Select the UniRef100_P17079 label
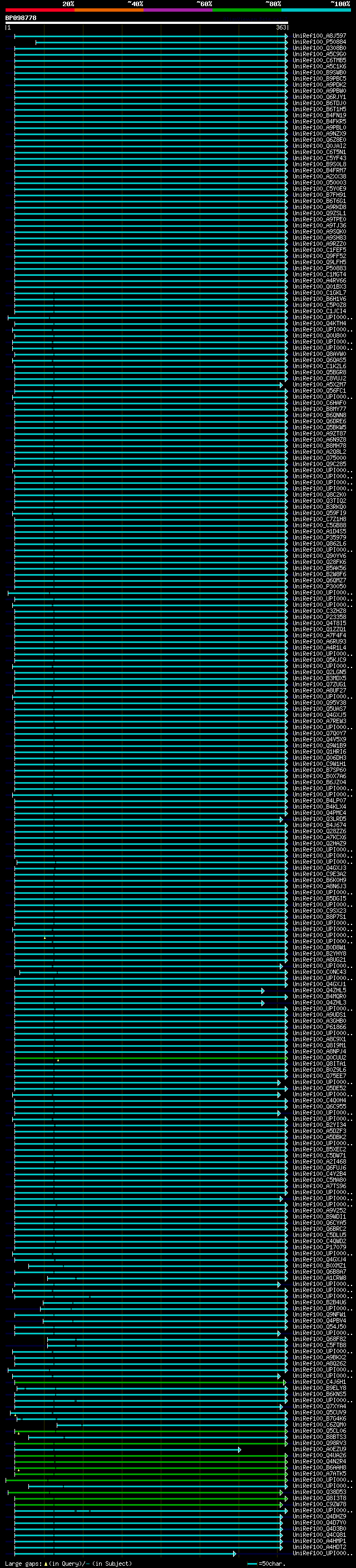The height and width of the screenshot is (1568, 356). pyautogui.click(x=319, y=1247)
